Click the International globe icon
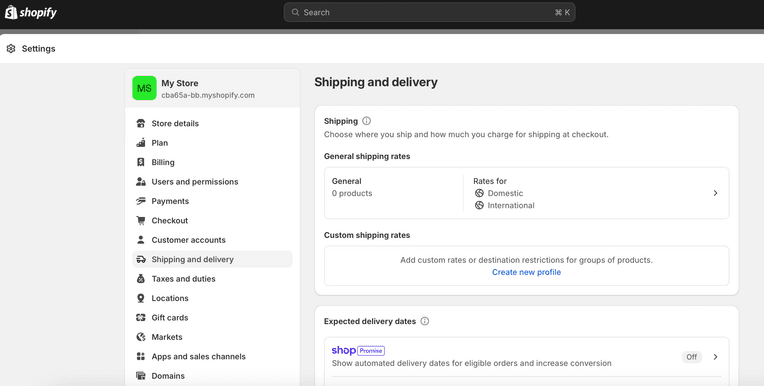The image size is (764, 386). click(479, 206)
